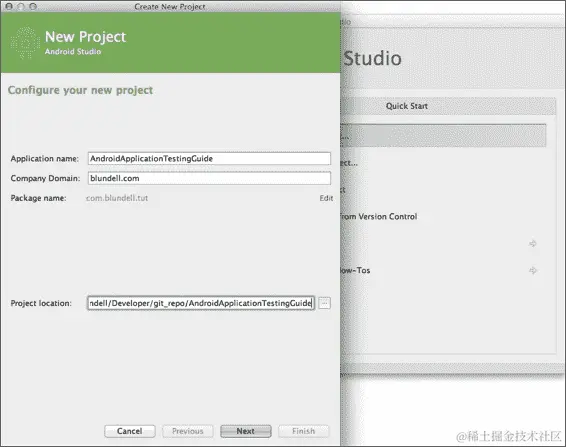This screenshot has width=566, height=447.
Task: Click New Project header title
Action: pos(86,37)
